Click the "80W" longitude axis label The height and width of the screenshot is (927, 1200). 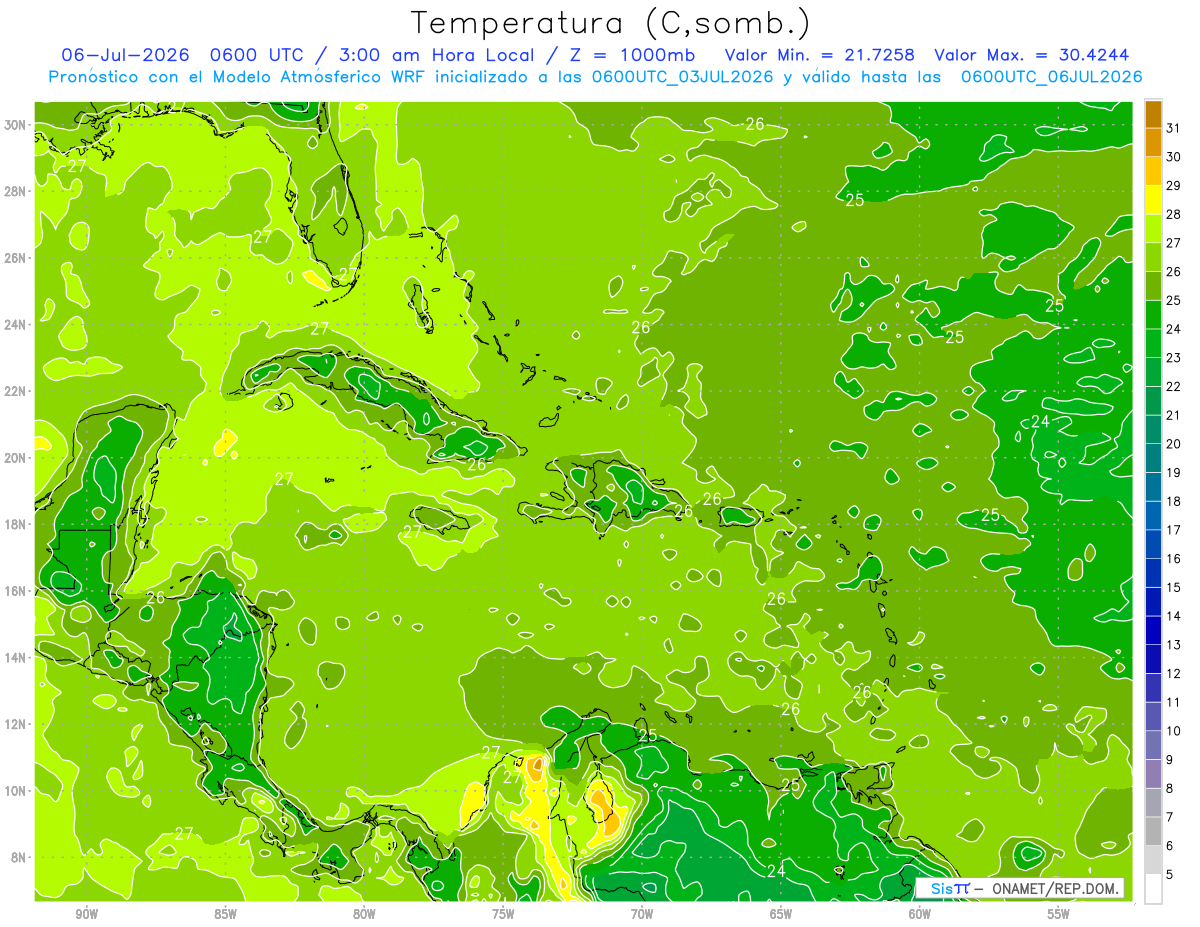365,914
